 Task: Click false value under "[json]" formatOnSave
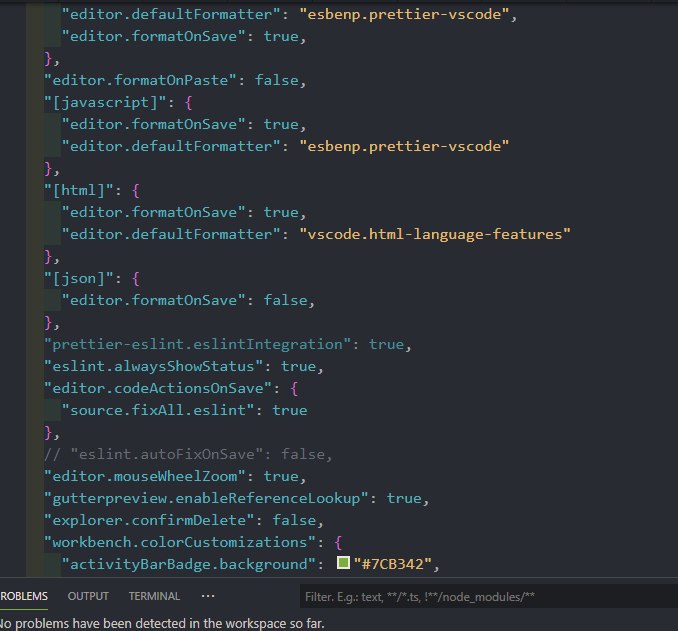285,300
